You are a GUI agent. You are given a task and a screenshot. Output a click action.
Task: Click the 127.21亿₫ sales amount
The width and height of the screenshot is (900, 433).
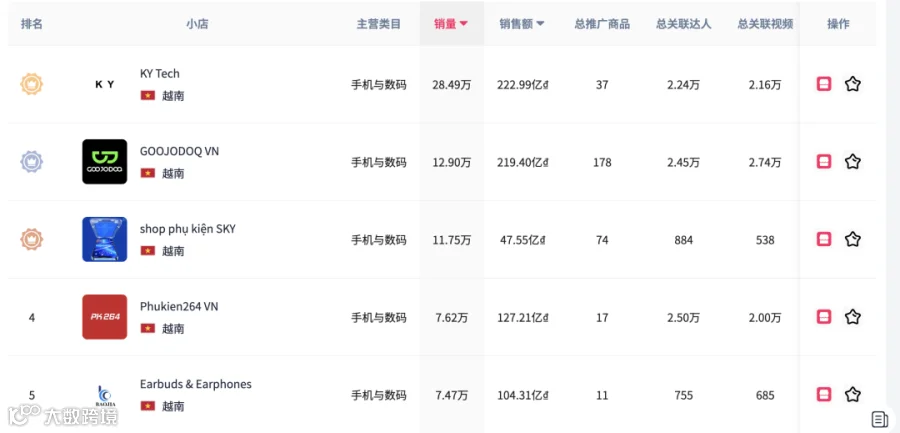523,318
